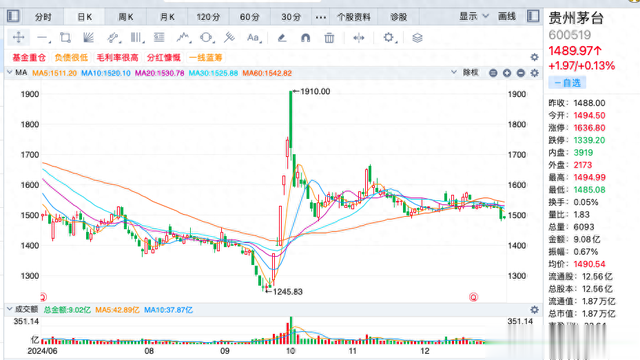Activate the magnet snap tool
640x360 pixels.
pyautogui.click(x=305, y=38)
